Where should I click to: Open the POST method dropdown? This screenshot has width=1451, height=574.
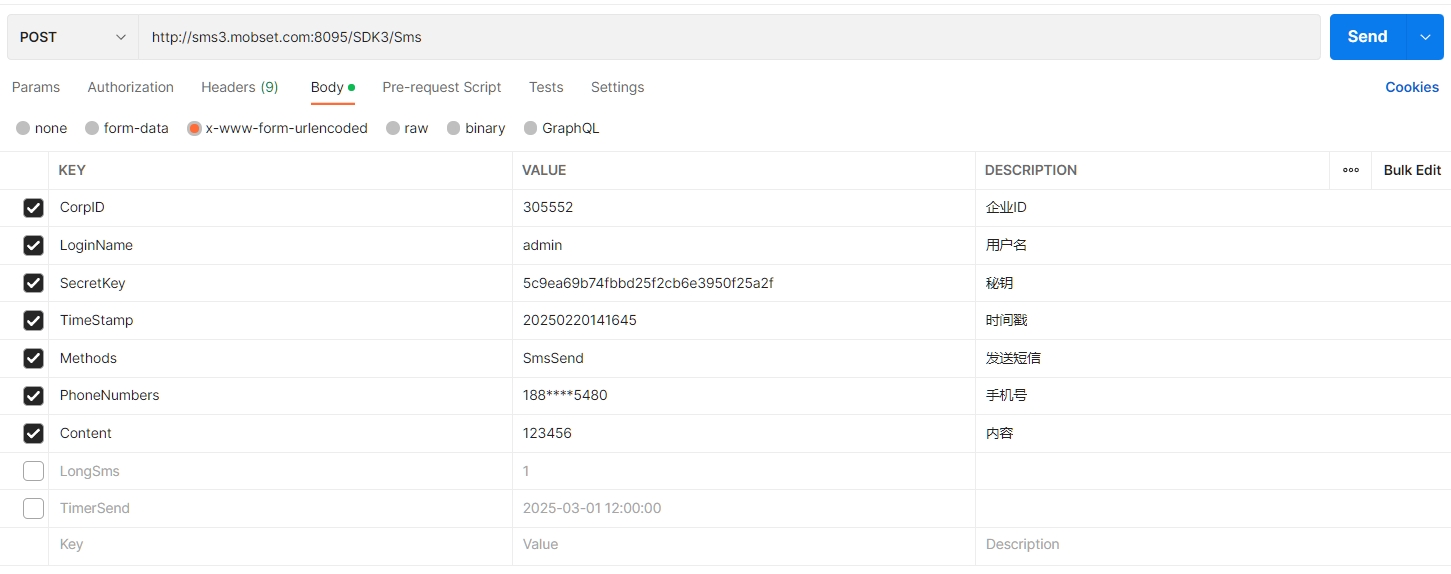coord(73,37)
